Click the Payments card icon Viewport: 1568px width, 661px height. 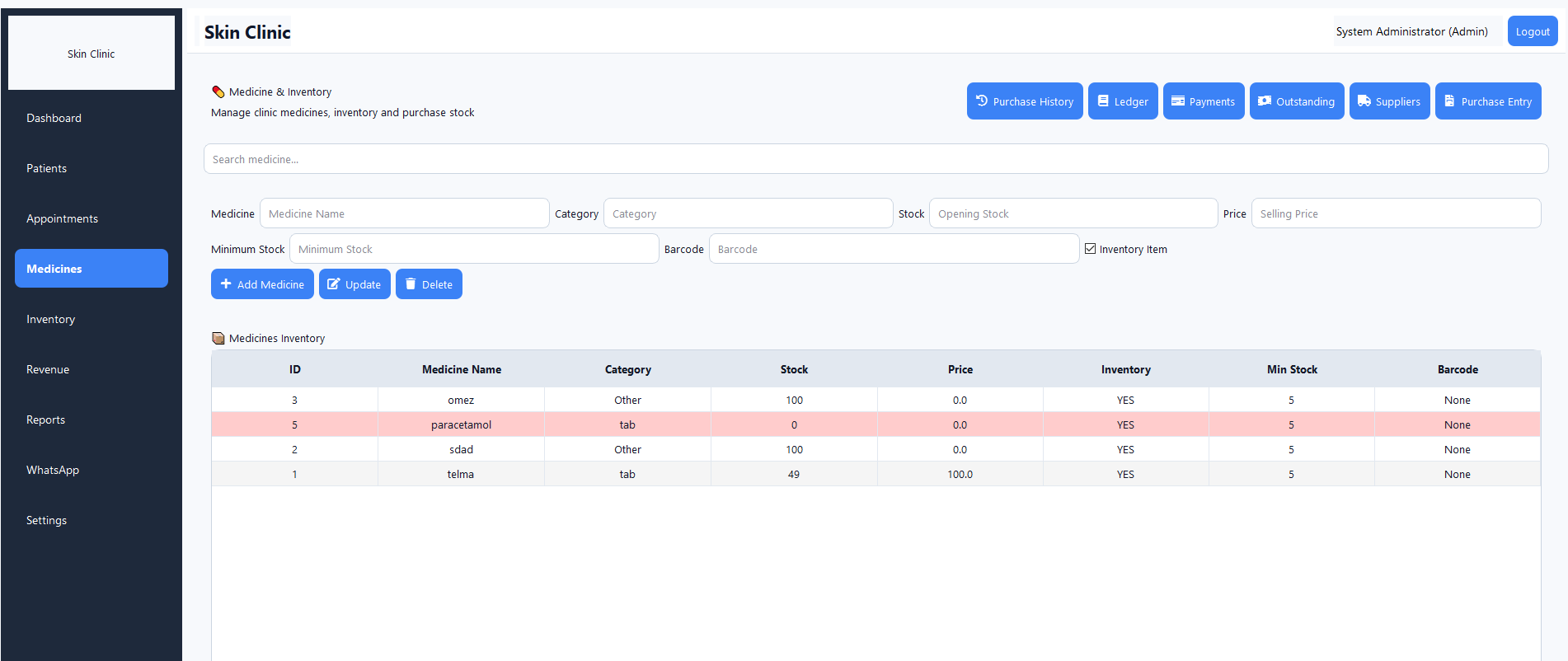pyautogui.click(x=1178, y=101)
